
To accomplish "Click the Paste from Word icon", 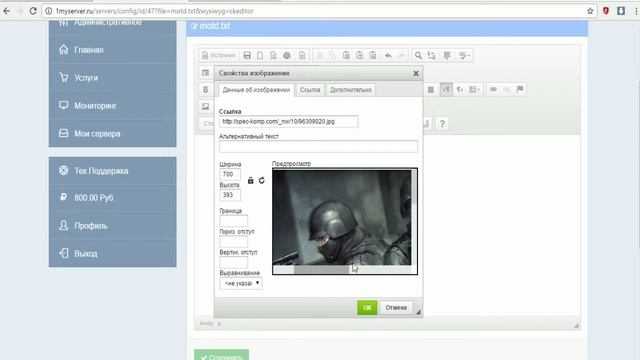I will [373, 56].
